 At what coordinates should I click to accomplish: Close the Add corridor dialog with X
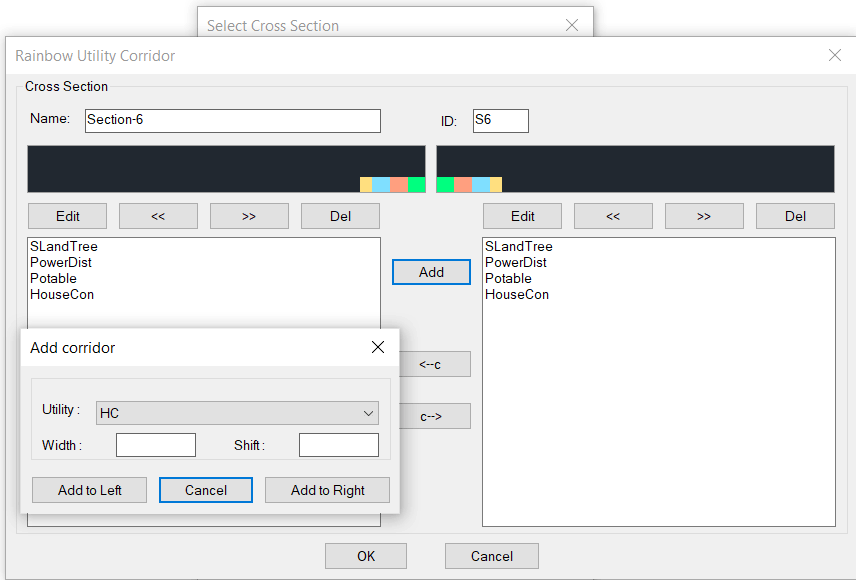(x=378, y=347)
